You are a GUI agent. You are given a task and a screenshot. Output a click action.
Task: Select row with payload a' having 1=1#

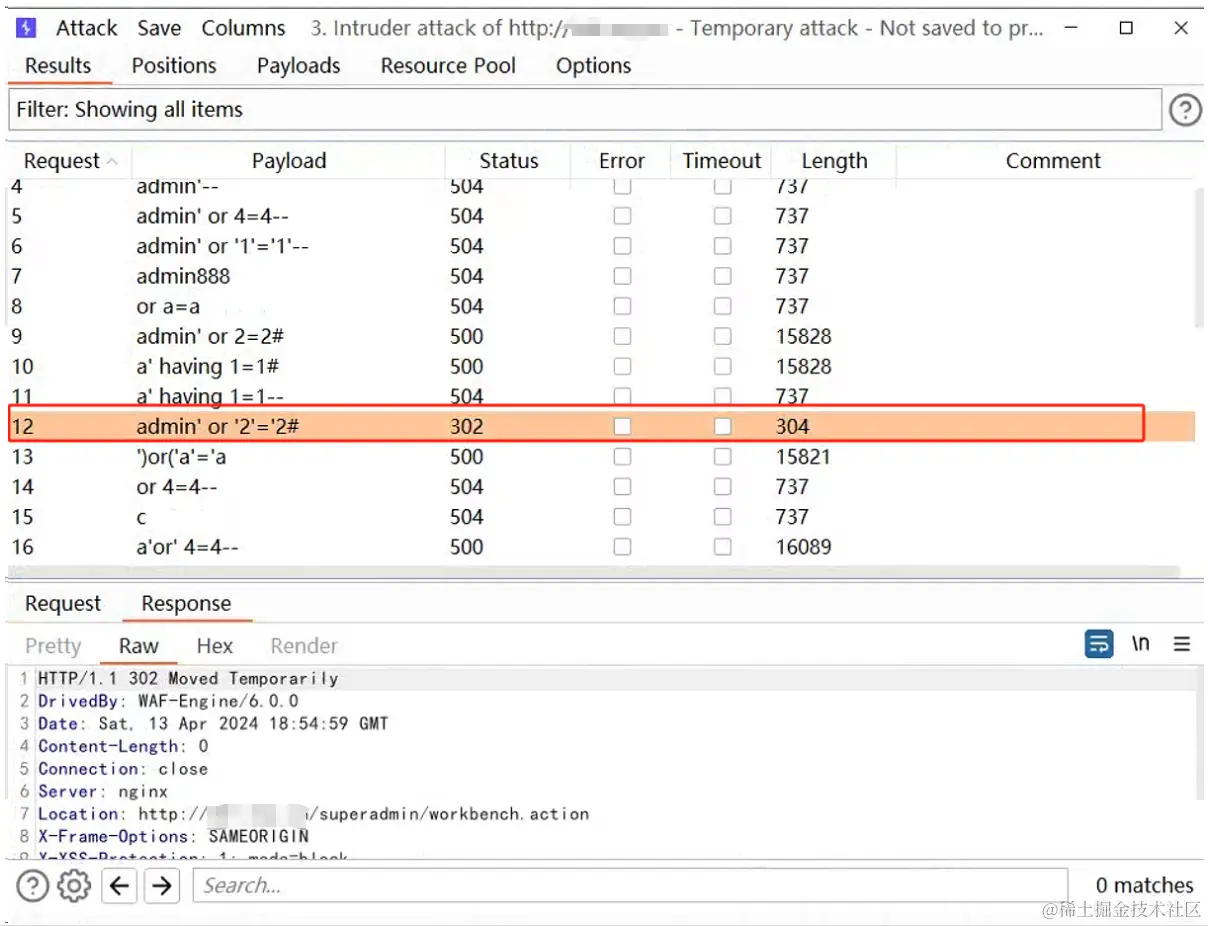click(600, 366)
